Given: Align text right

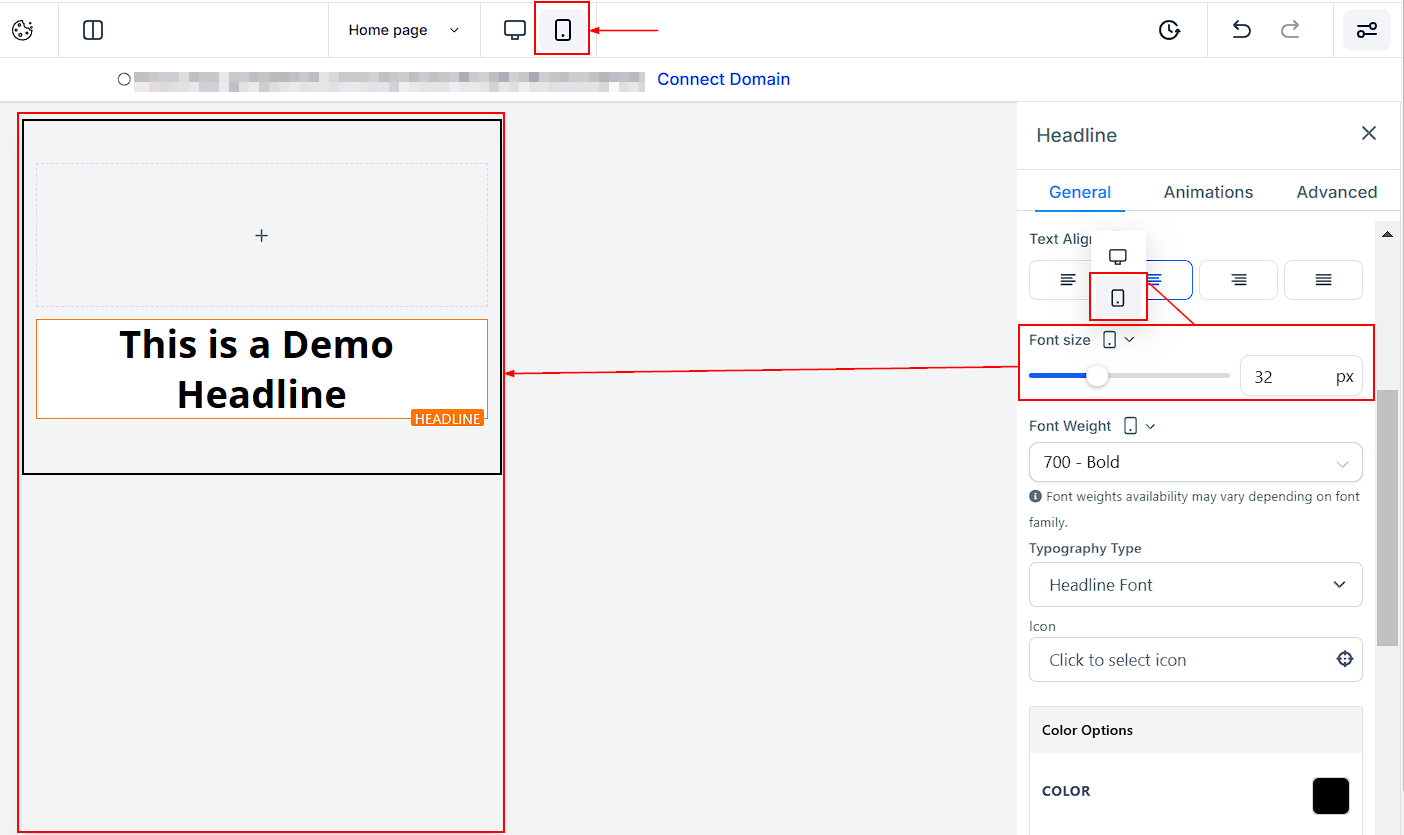Looking at the screenshot, I should coord(1238,280).
